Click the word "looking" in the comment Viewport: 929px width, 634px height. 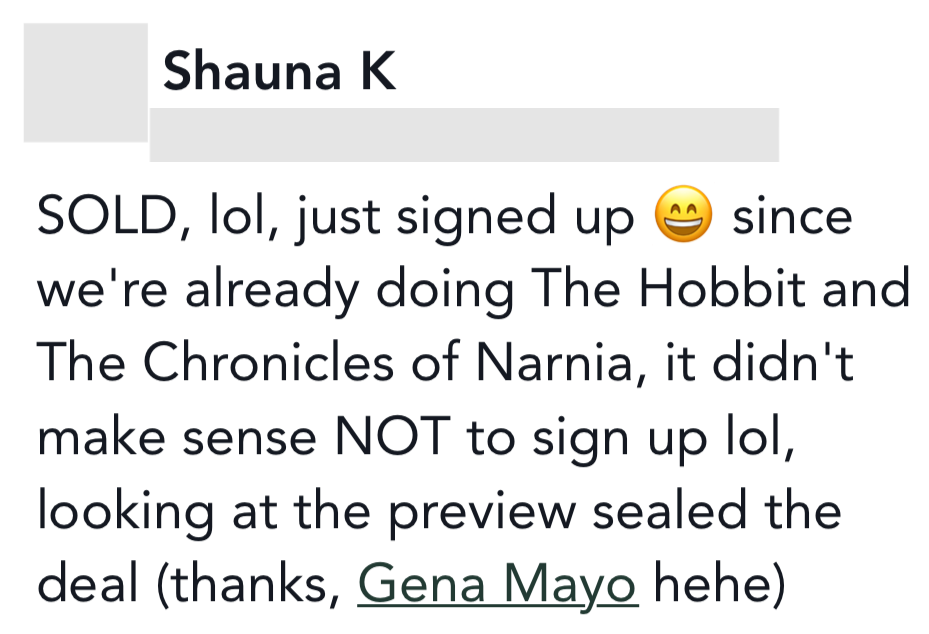coord(125,513)
